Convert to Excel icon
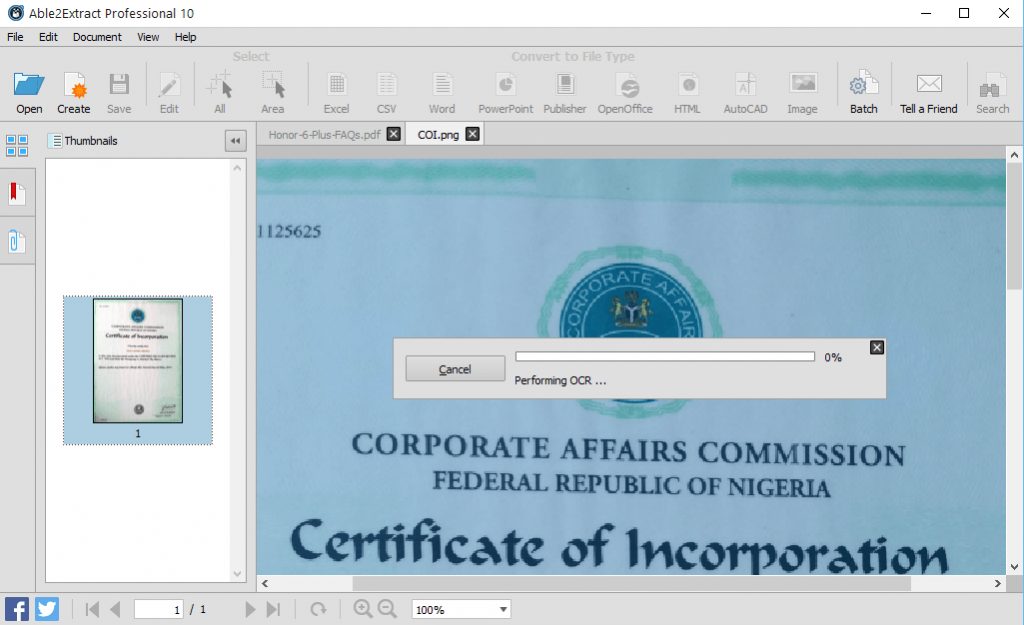The height and width of the screenshot is (625, 1024). [x=336, y=85]
